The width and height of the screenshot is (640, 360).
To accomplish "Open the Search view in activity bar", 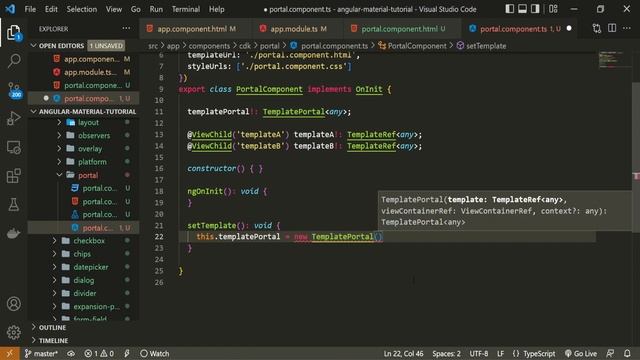I will click(13, 61).
